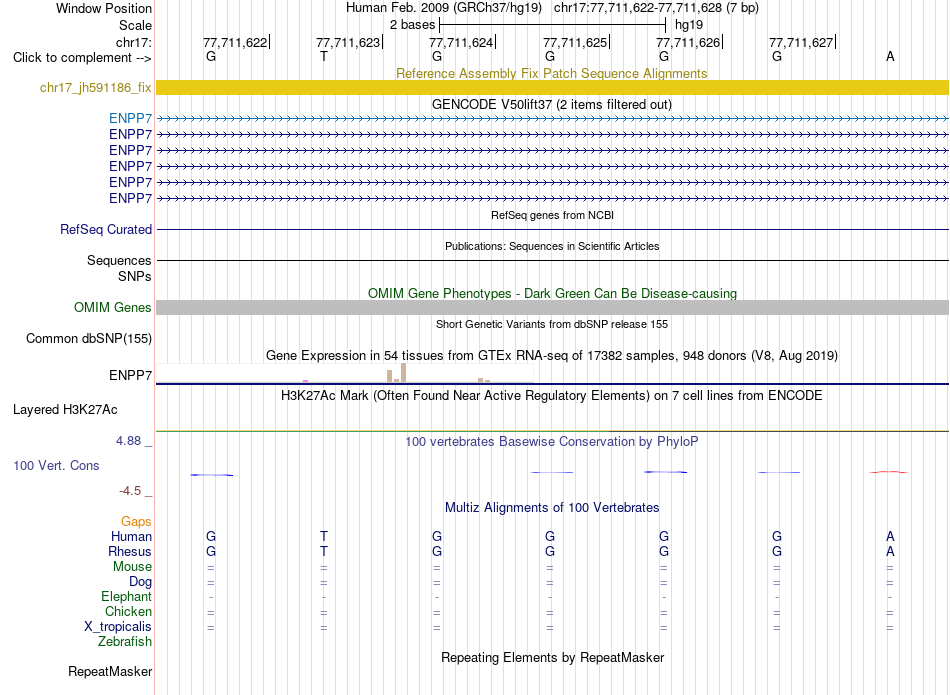The image size is (950, 695).
Task: Click the Chicken species label
Action: point(128,611)
